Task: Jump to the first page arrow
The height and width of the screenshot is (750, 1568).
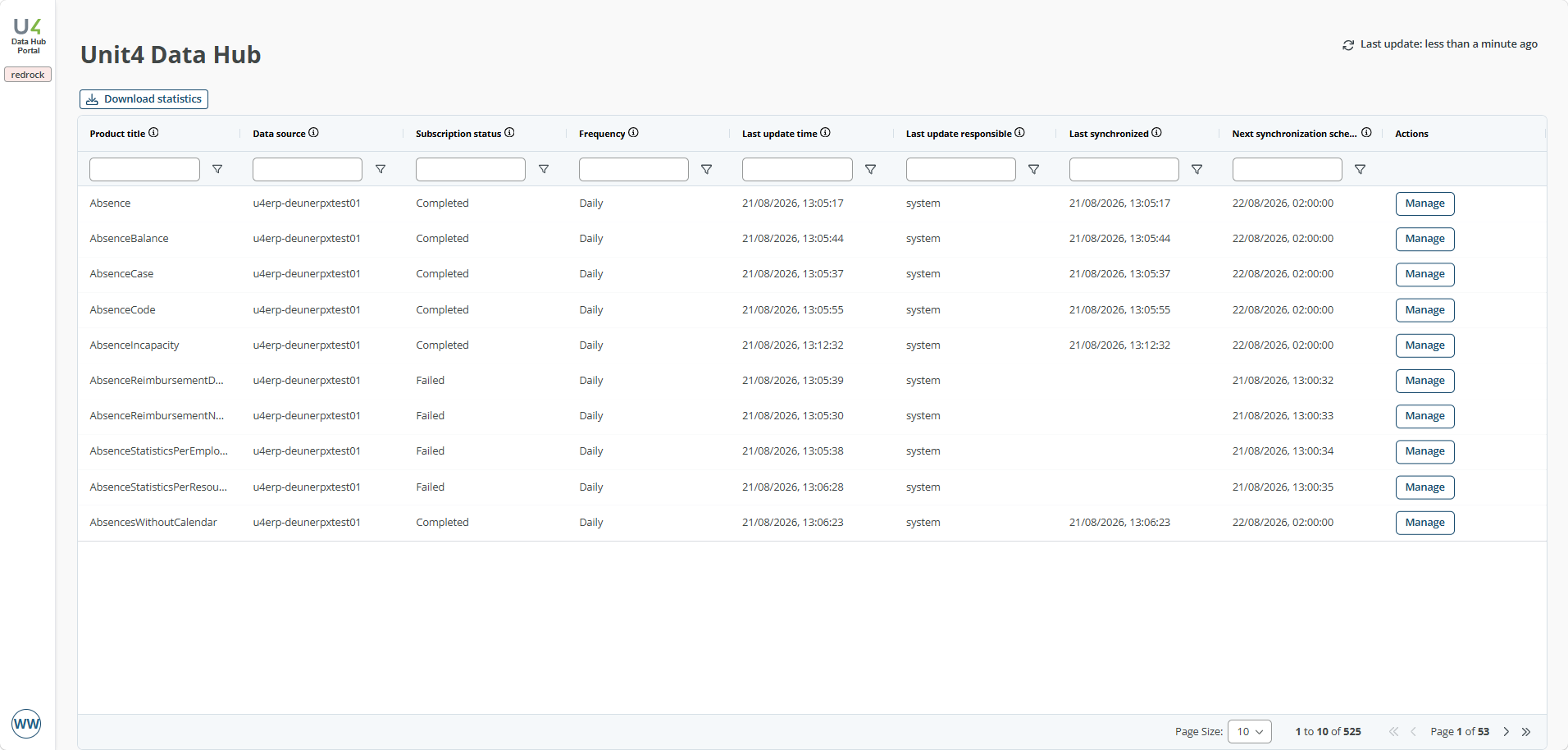Action: pyautogui.click(x=1393, y=732)
